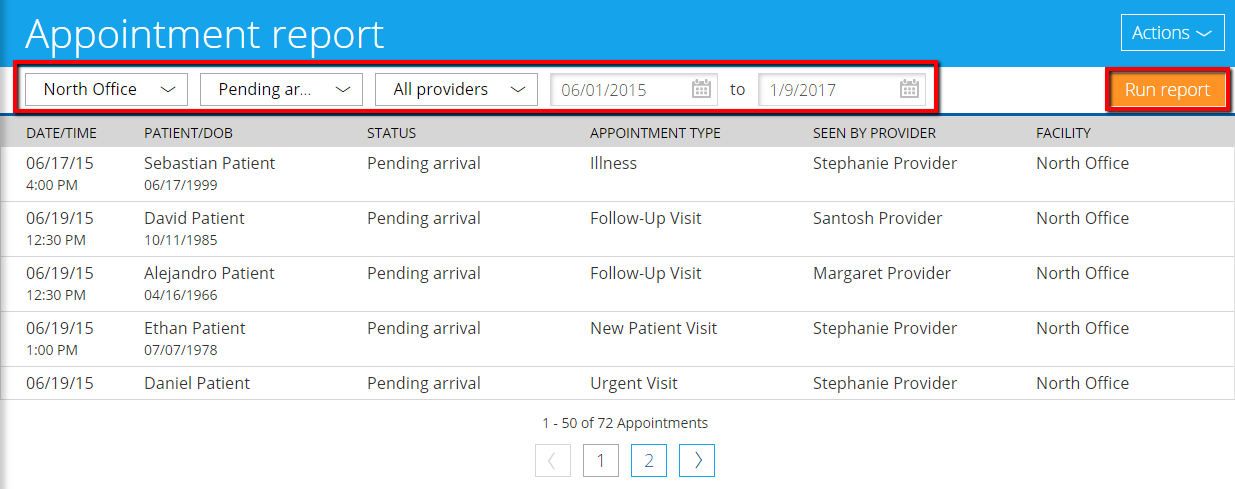1235x489 pixels.
Task: Expand the All providers dropdown
Action: 456,89
